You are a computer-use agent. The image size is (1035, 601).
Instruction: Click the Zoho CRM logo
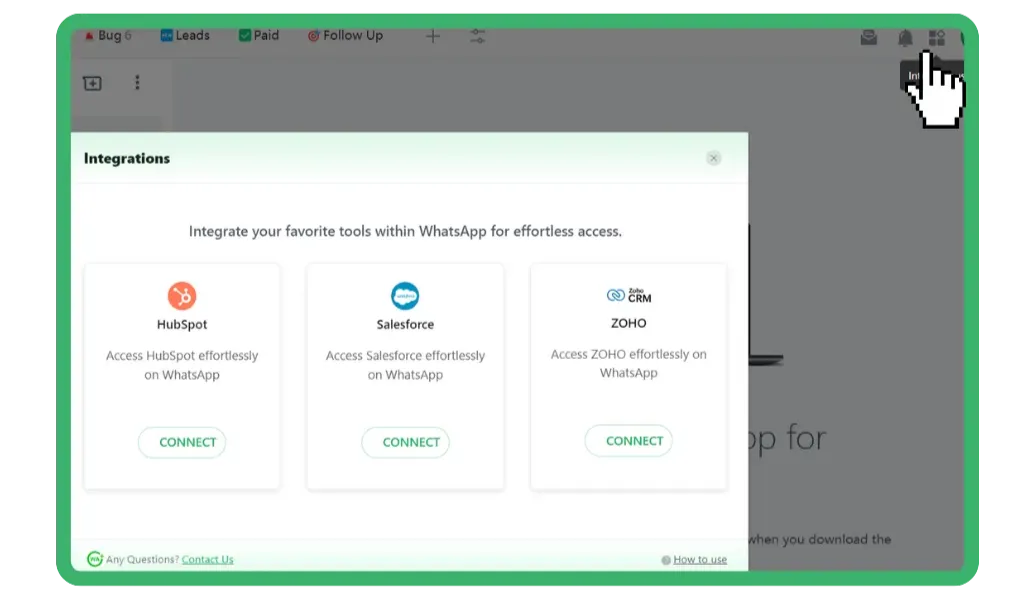coord(629,295)
